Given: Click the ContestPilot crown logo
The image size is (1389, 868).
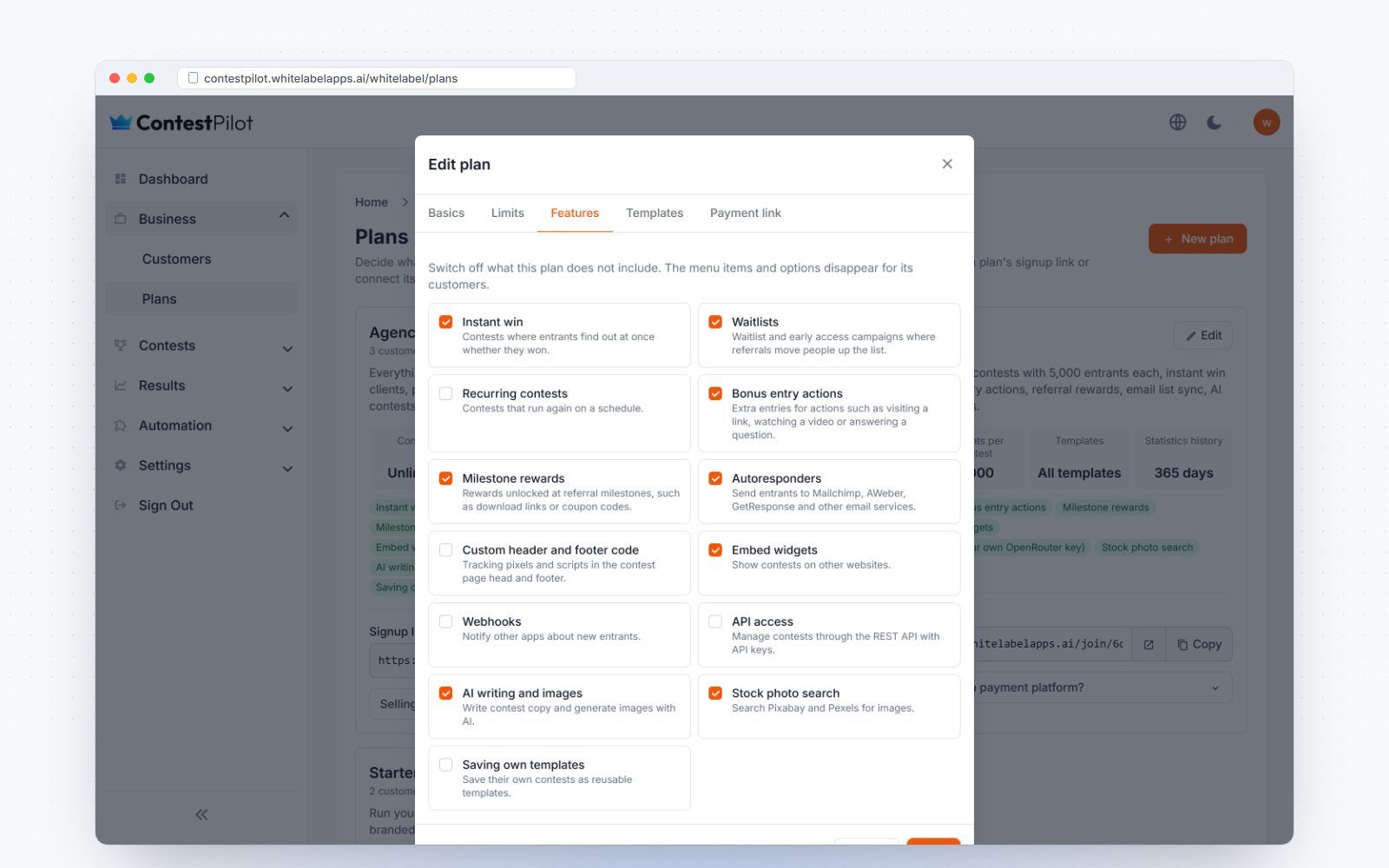Looking at the screenshot, I should 121,122.
